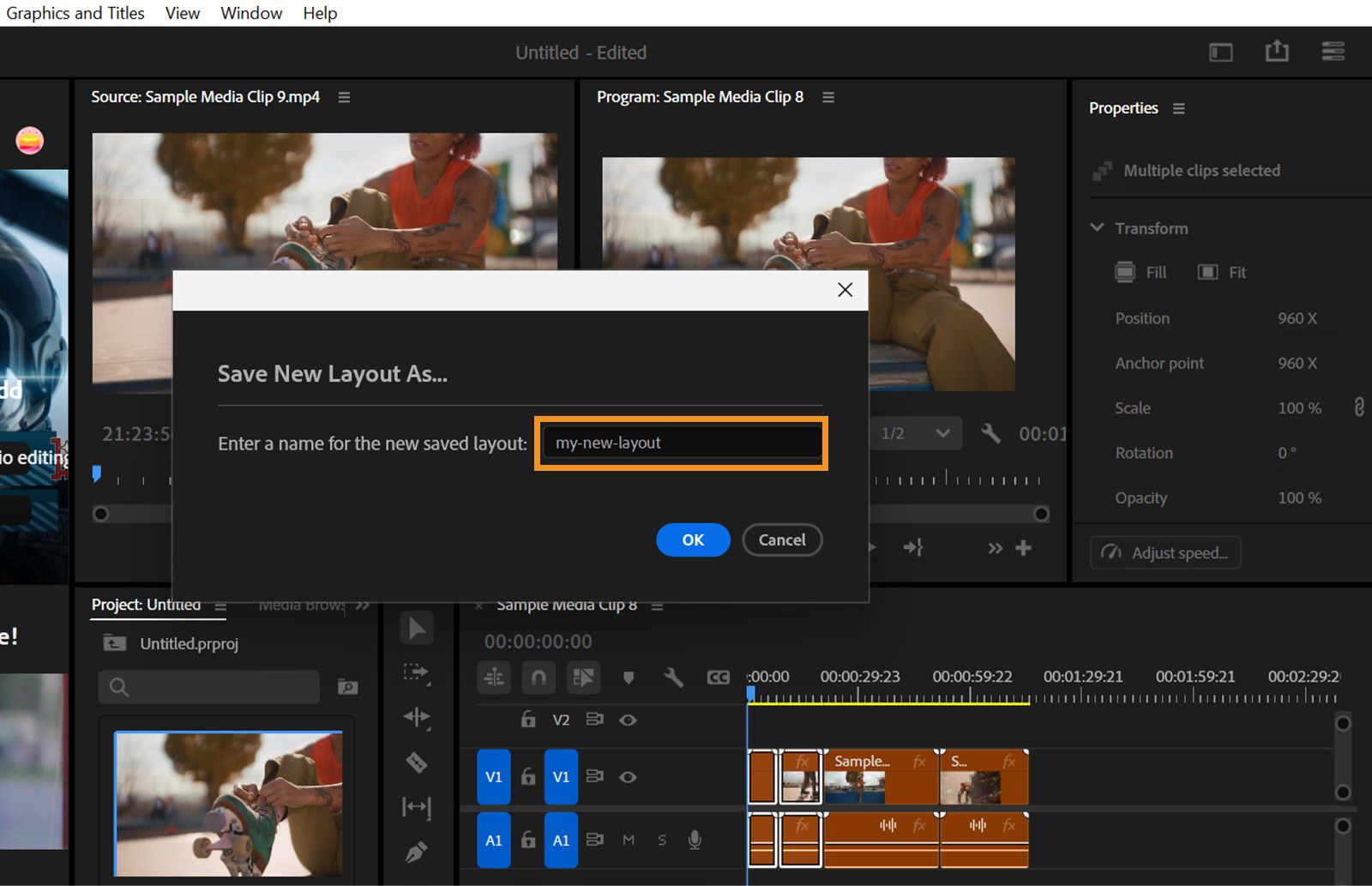
Task: Collapse the Transform section
Action: pos(1097,228)
